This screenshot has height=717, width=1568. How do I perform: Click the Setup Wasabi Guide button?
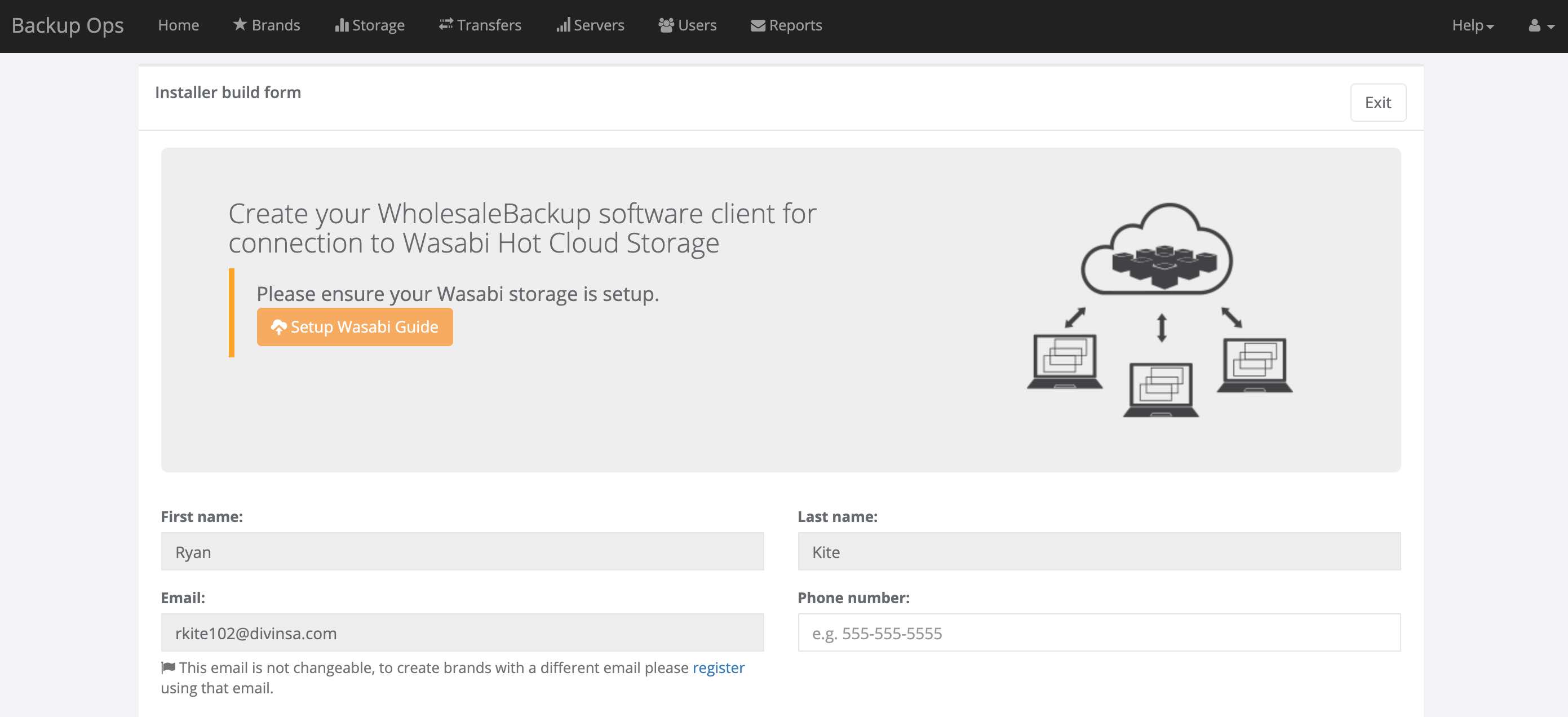tap(355, 327)
